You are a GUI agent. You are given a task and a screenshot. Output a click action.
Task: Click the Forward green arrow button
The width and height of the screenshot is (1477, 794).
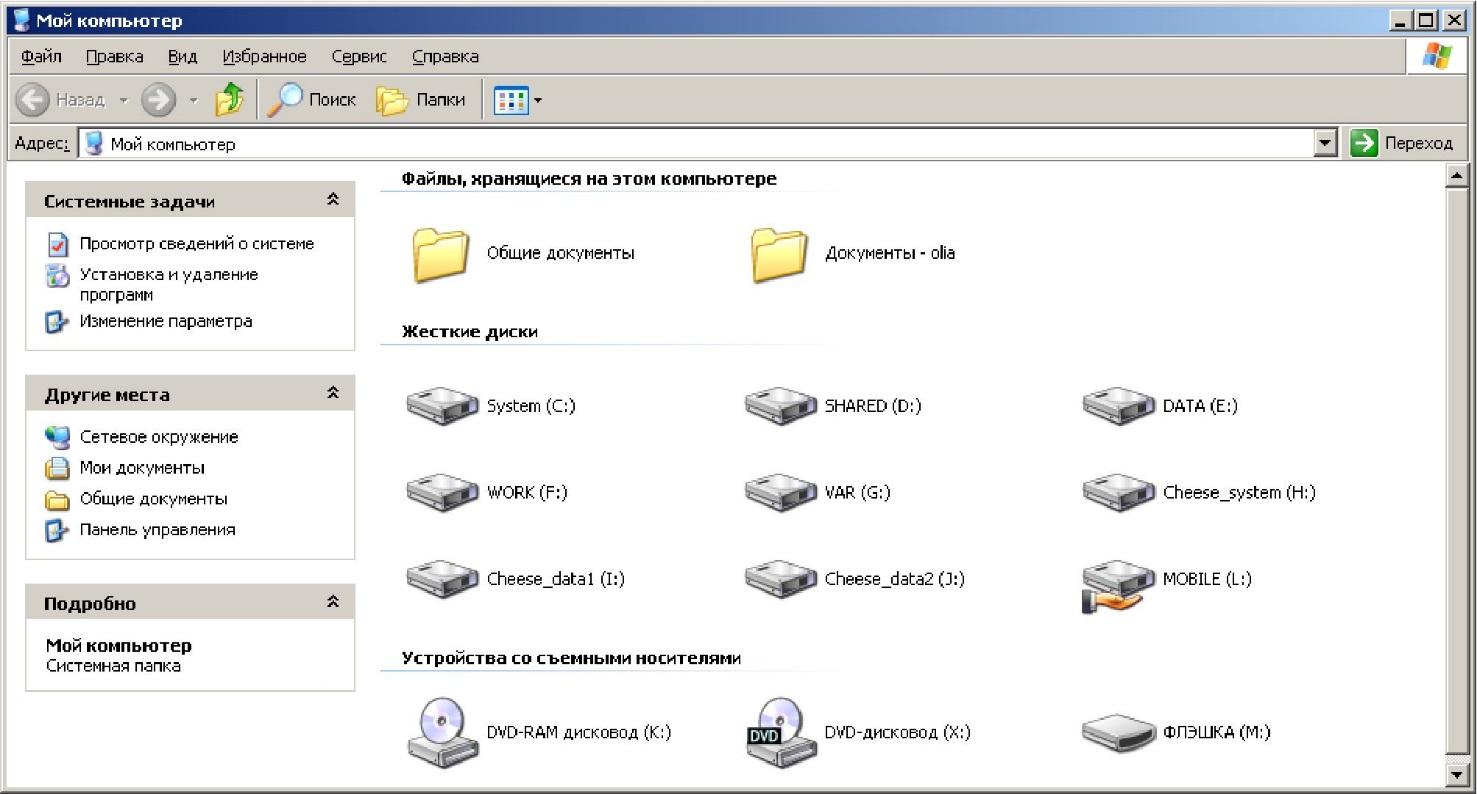[159, 99]
